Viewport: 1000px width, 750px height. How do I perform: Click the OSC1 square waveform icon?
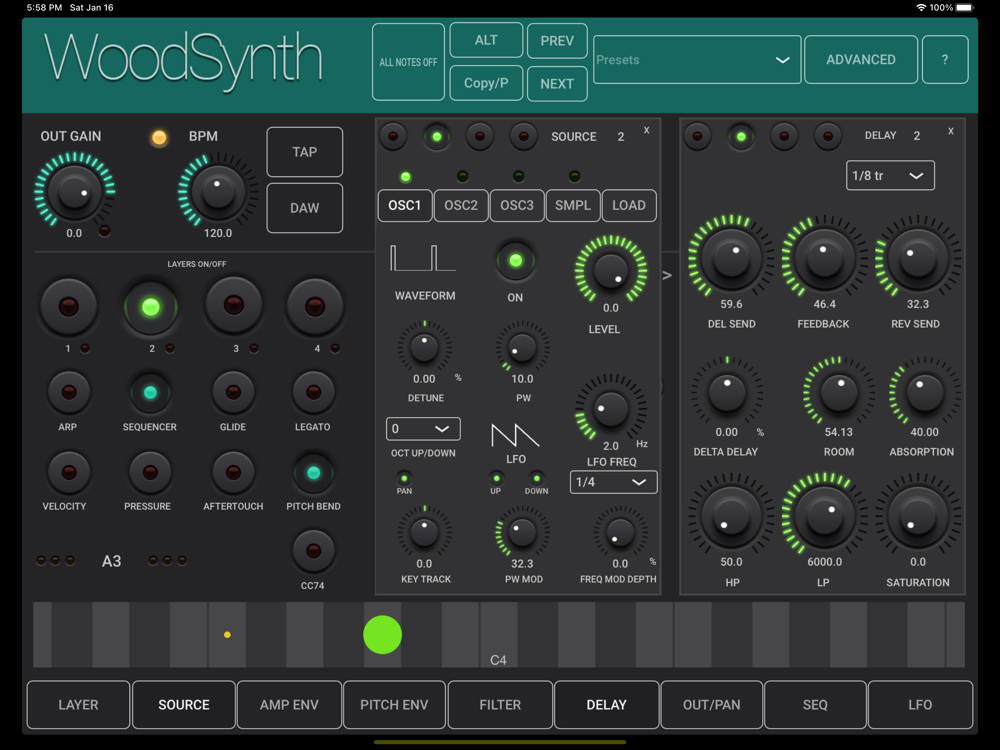pyautogui.click(x=423, y=258)
